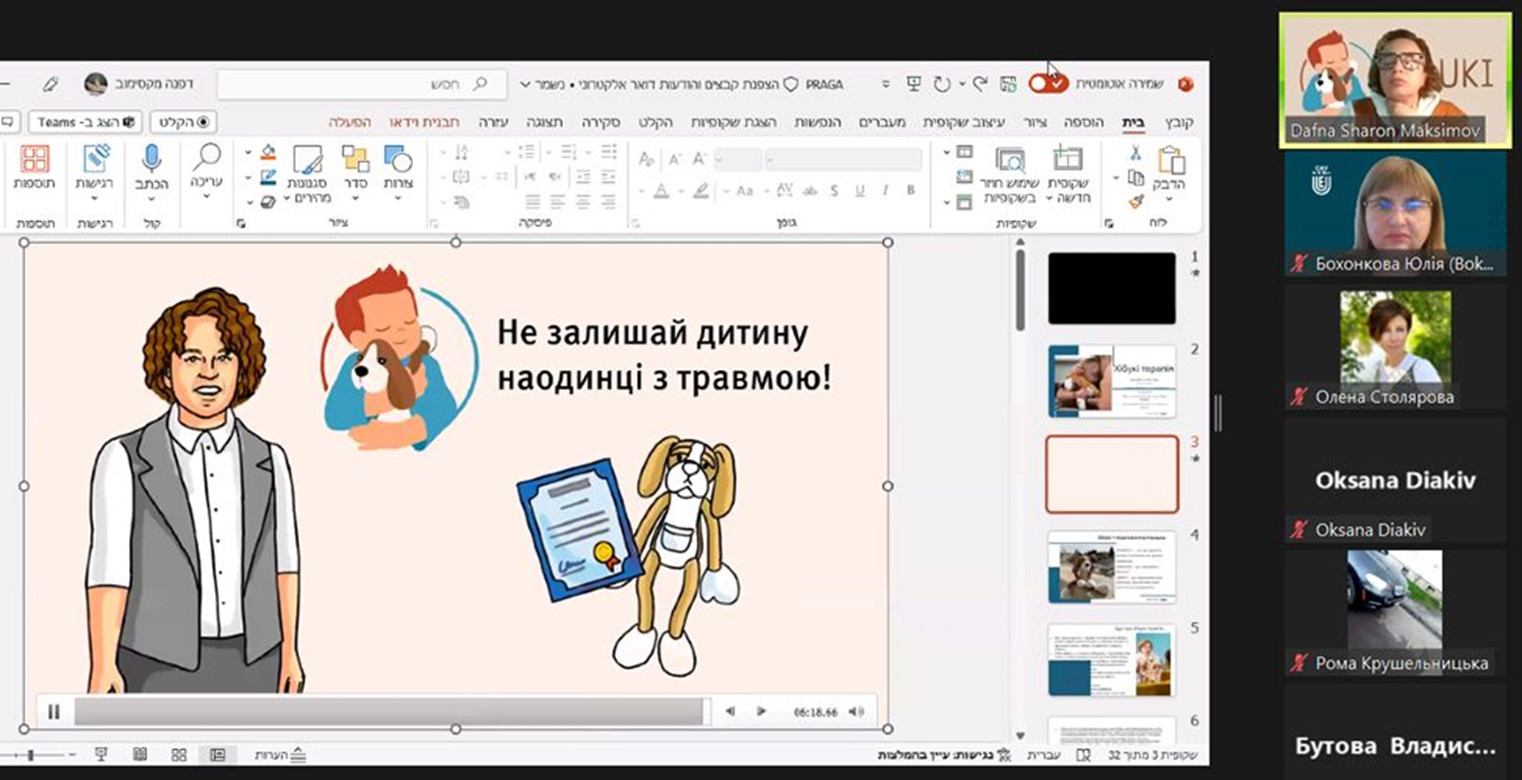This screenshot has height=780, width=1522.
Task: Switch to the Transitions (מעברים) tab
Action: (x=881, y=122)
